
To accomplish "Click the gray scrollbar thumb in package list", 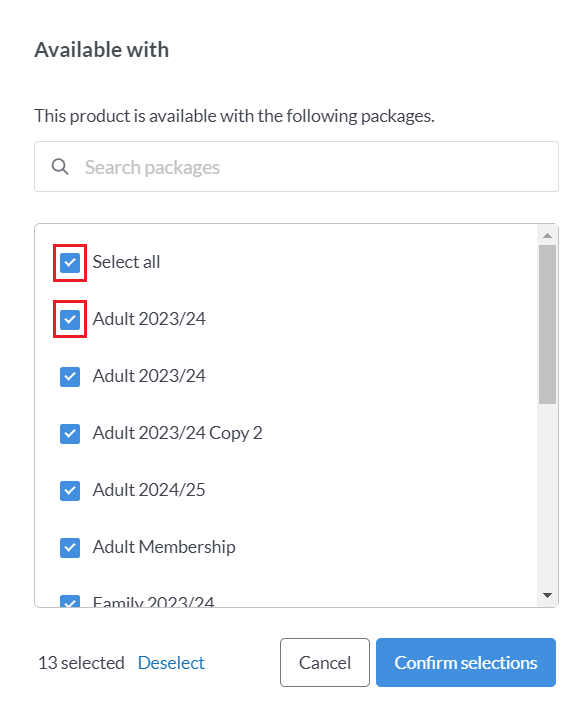I will 547,324.
